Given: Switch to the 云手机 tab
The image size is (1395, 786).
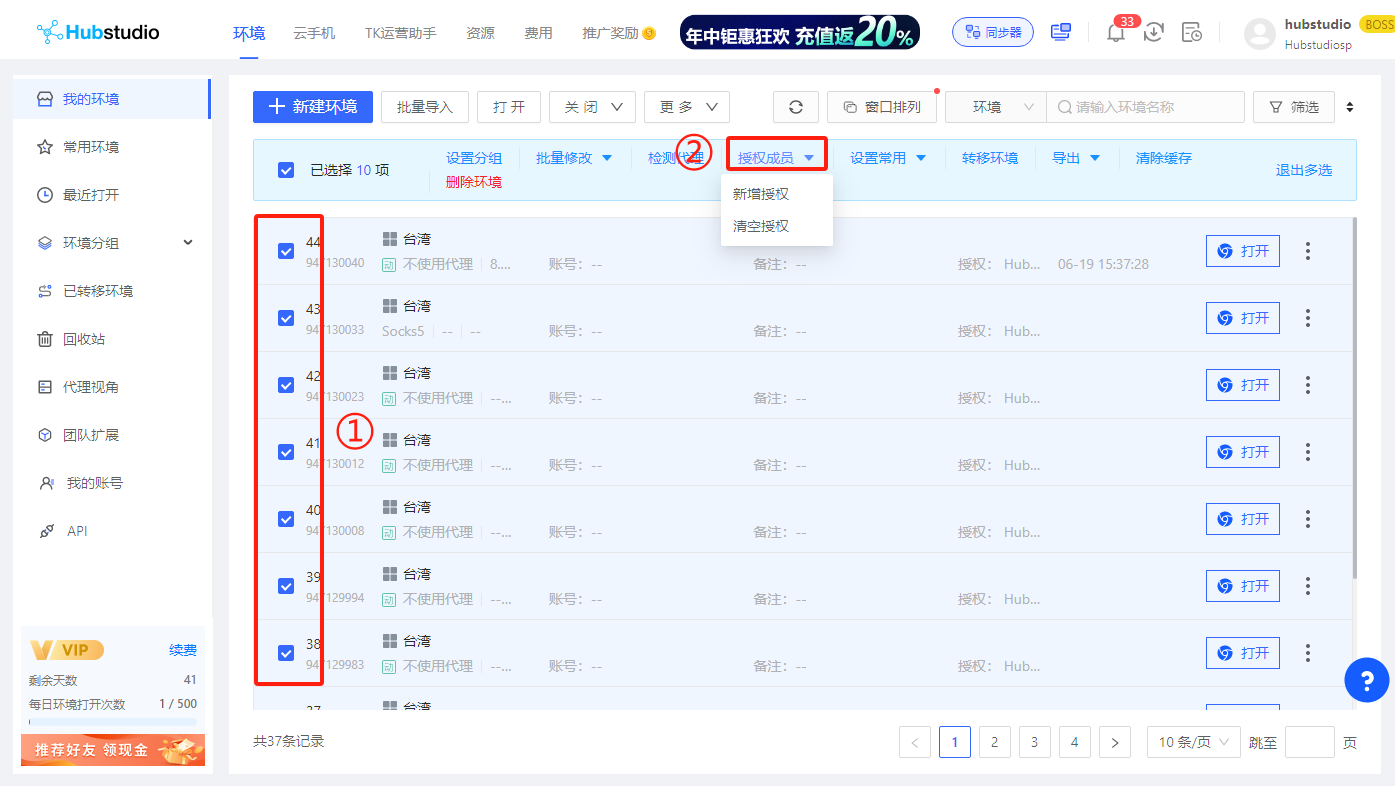Looking at the screenshot, I should coord(315,33).
